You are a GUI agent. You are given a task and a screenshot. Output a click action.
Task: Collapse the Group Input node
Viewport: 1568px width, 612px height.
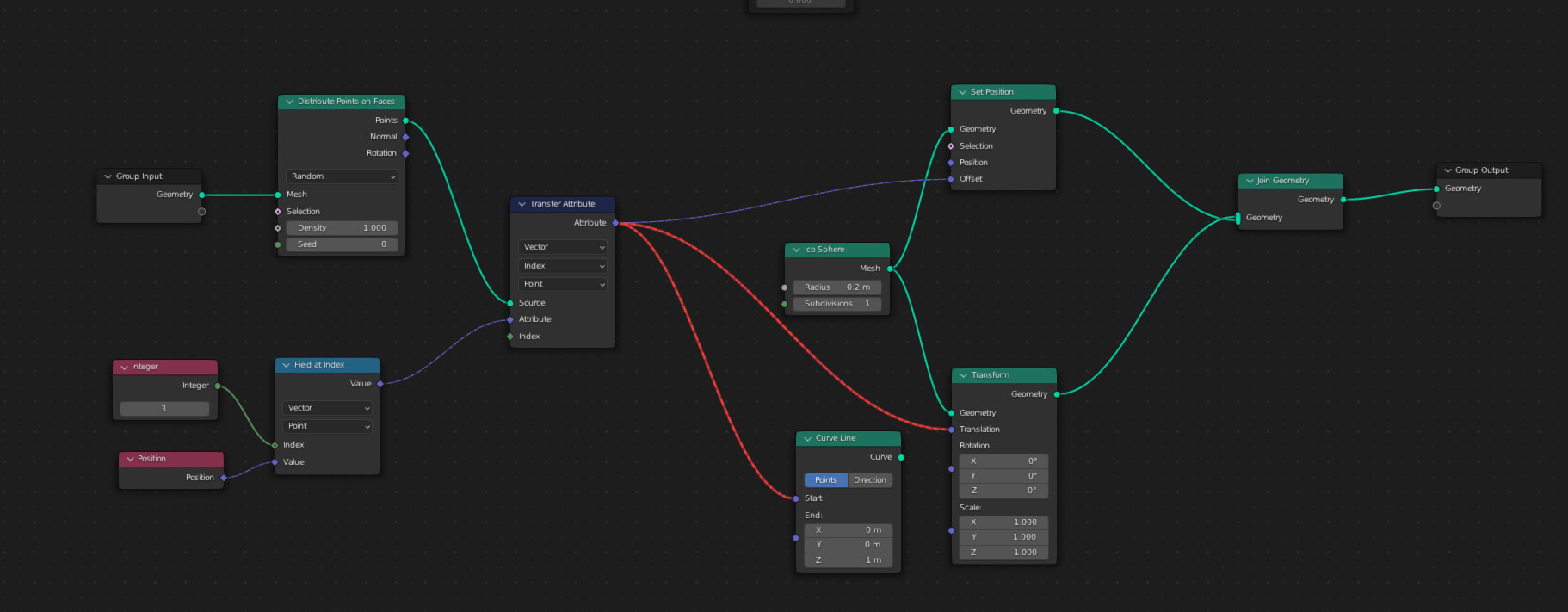pos(108,176)
